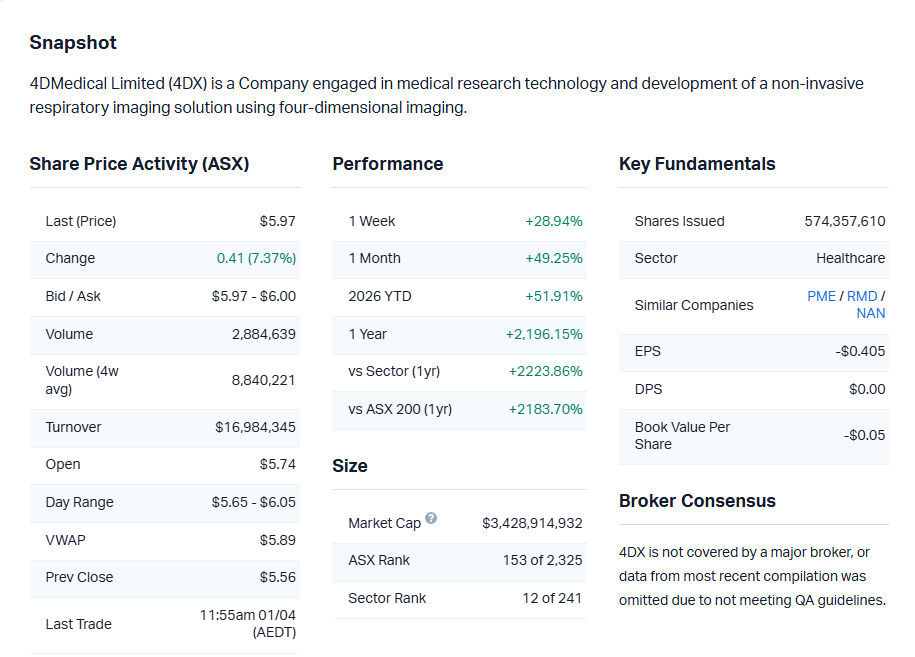Click the Similar Companies row label
The width and height of the screenshot is (915, 657).
pos(694,305)
